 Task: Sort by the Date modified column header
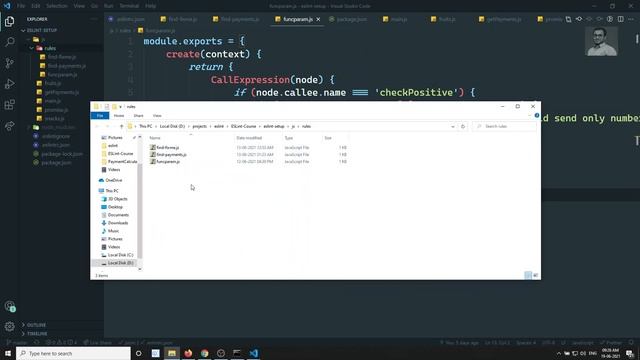(x=249, y=138)
